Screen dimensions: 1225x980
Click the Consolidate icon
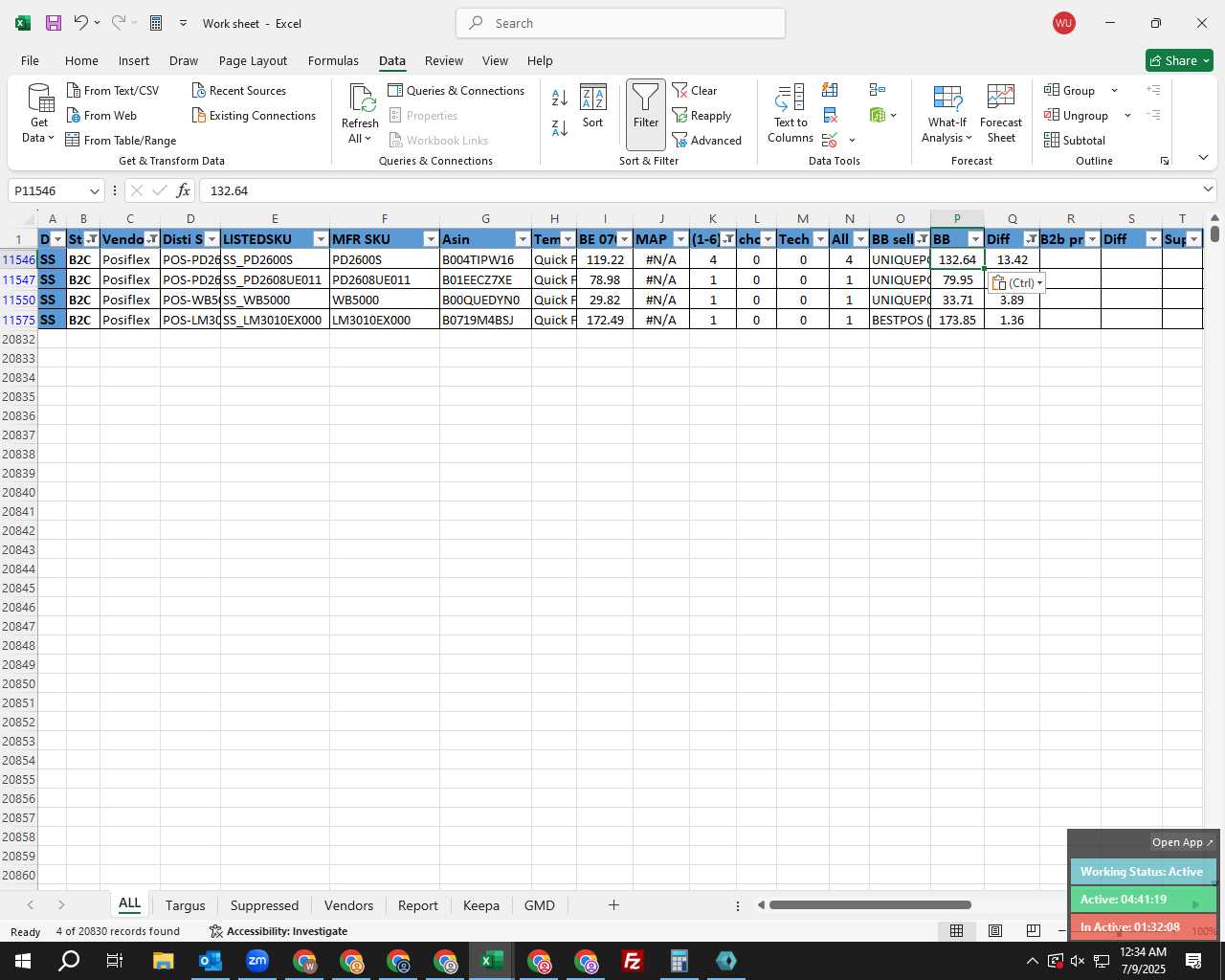(878, 90)
